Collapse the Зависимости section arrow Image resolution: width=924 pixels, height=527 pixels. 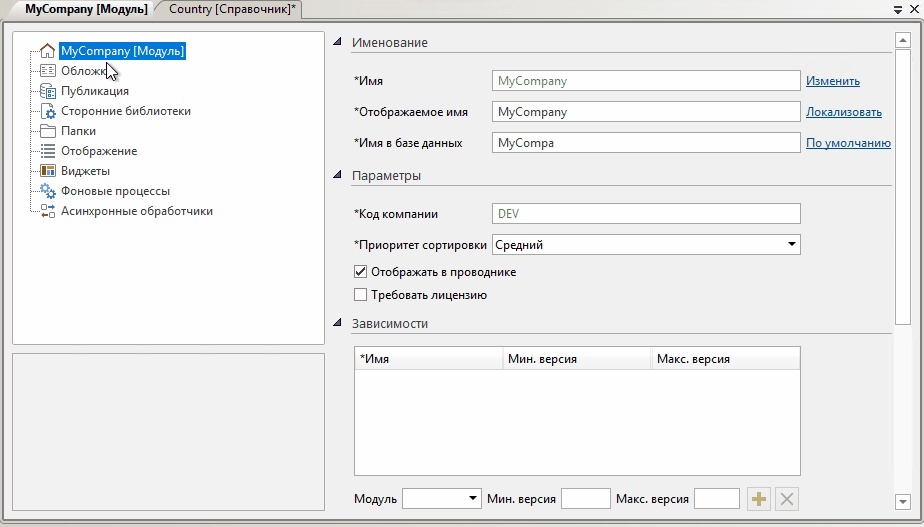[x=337, y=323]
